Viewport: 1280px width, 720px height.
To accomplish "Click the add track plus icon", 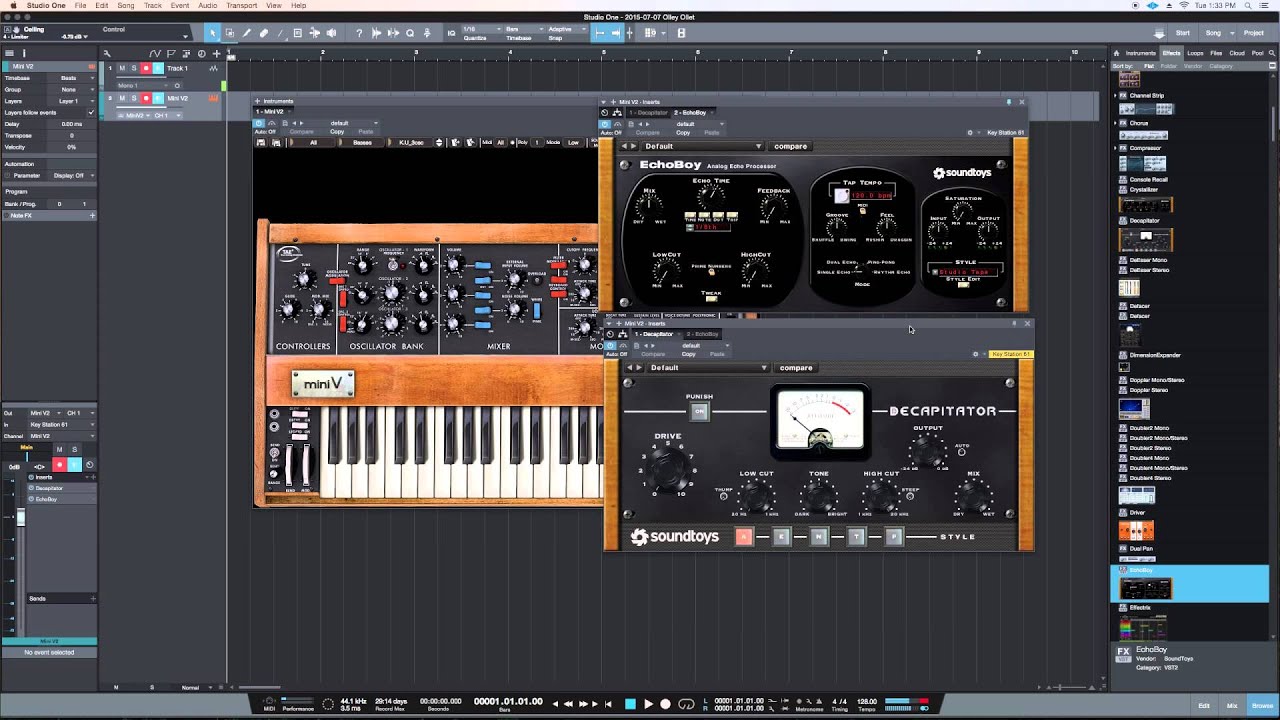I will tap(216, 54).
